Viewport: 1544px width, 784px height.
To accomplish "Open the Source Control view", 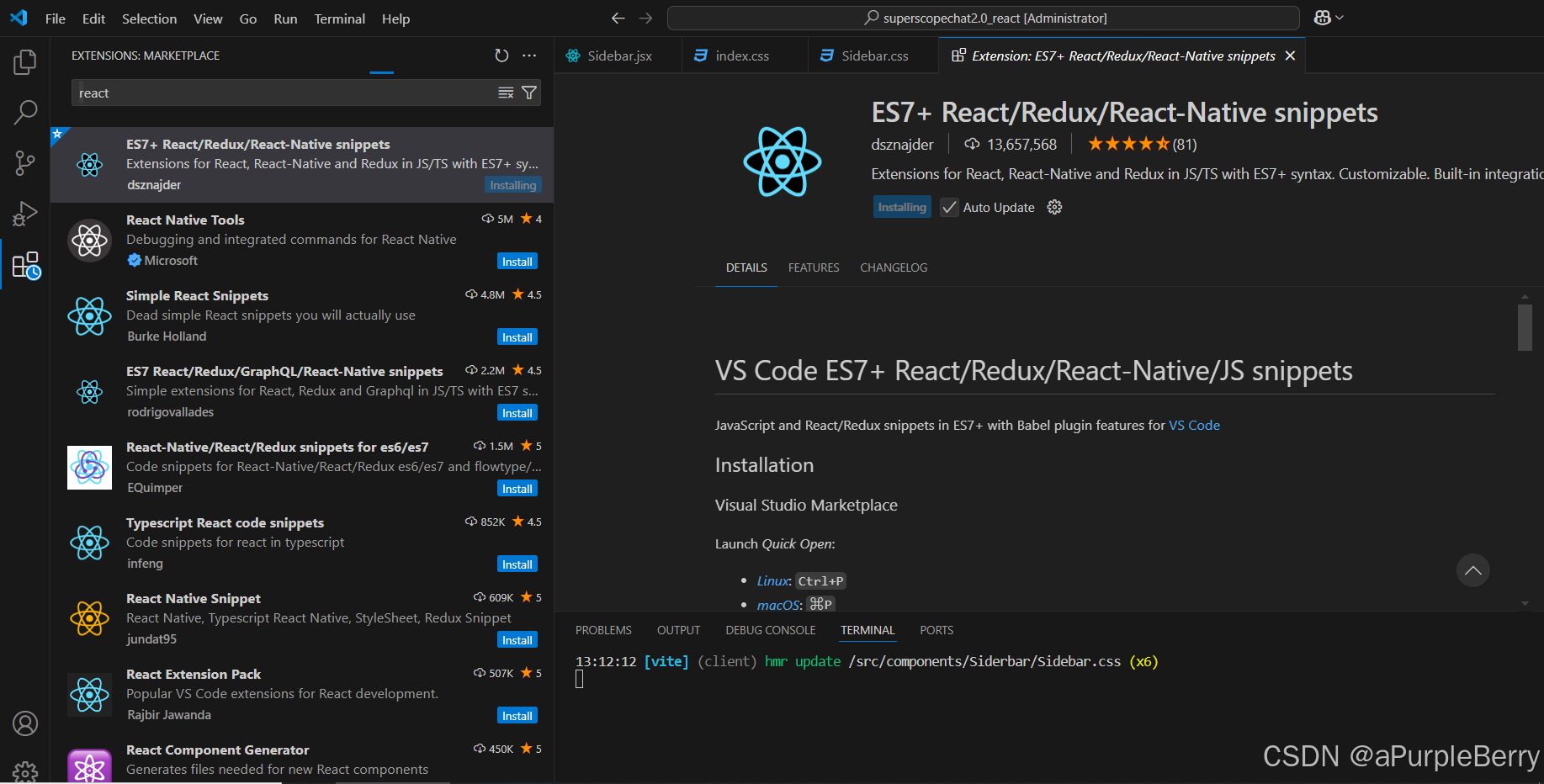I will 25,163.
